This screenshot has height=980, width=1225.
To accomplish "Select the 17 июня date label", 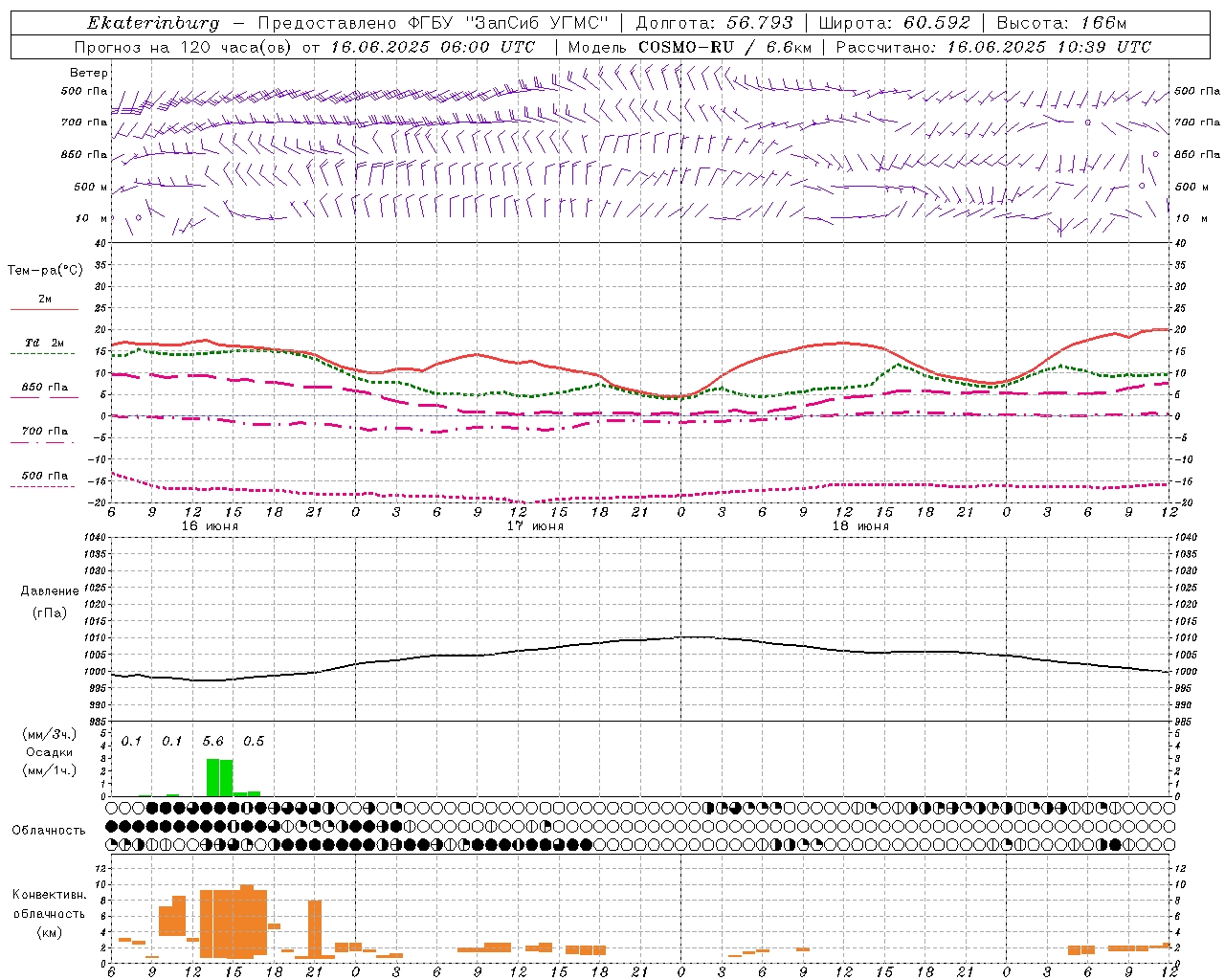I will click(x=535, y=526).
